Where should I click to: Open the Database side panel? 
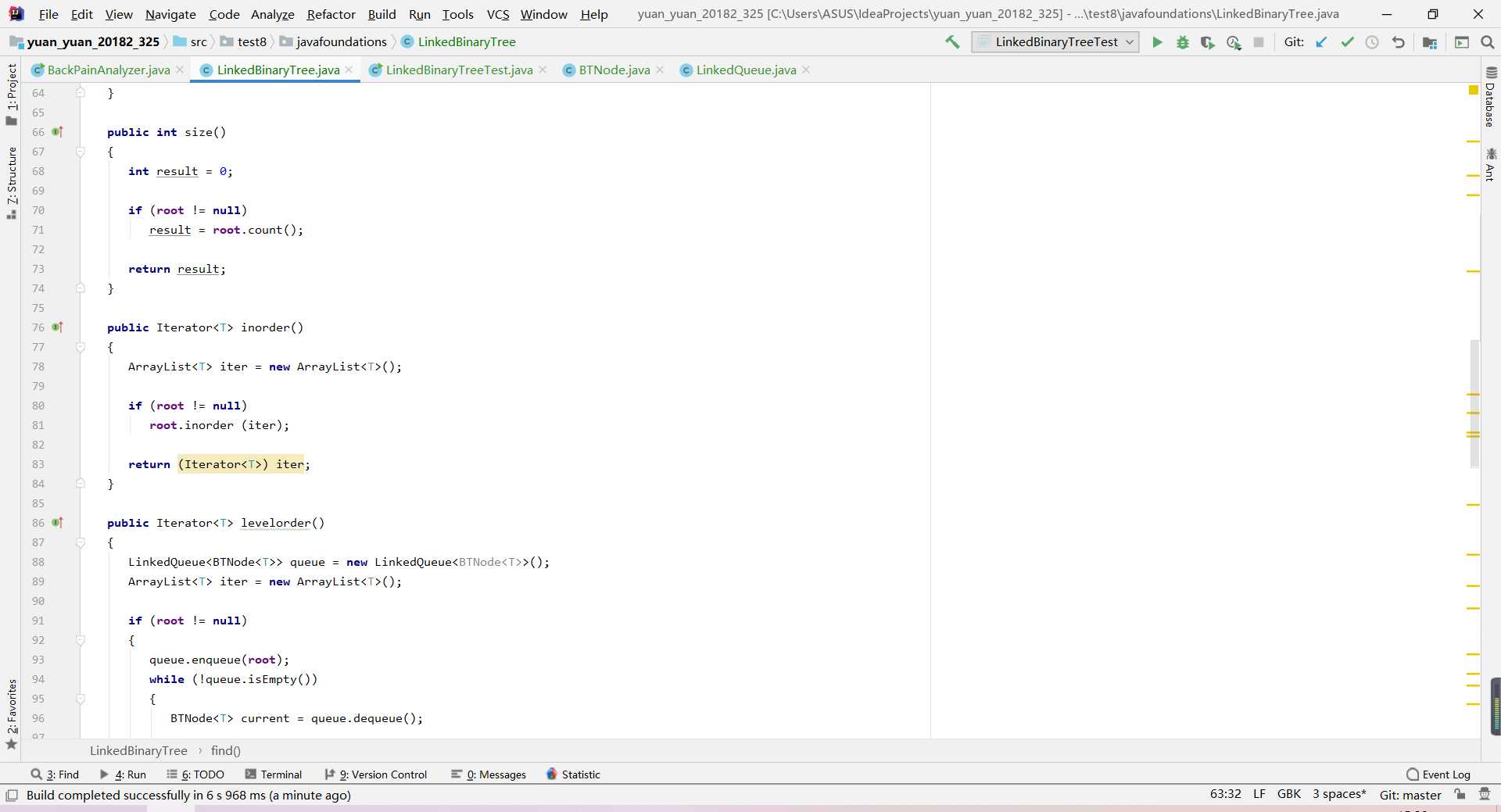pyautogui.click(x=1490, y=97)
